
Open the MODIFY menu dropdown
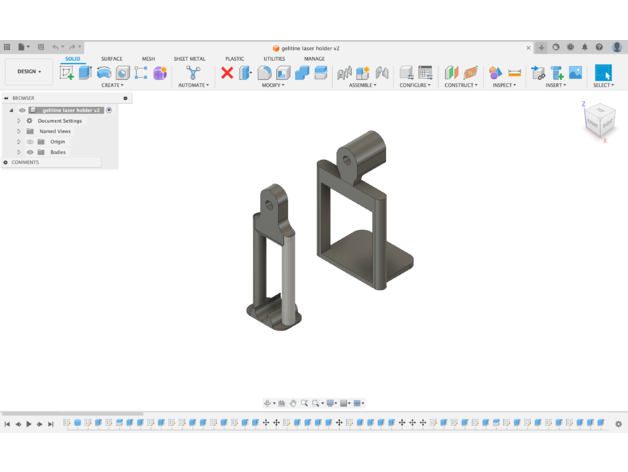coord(273,86)
